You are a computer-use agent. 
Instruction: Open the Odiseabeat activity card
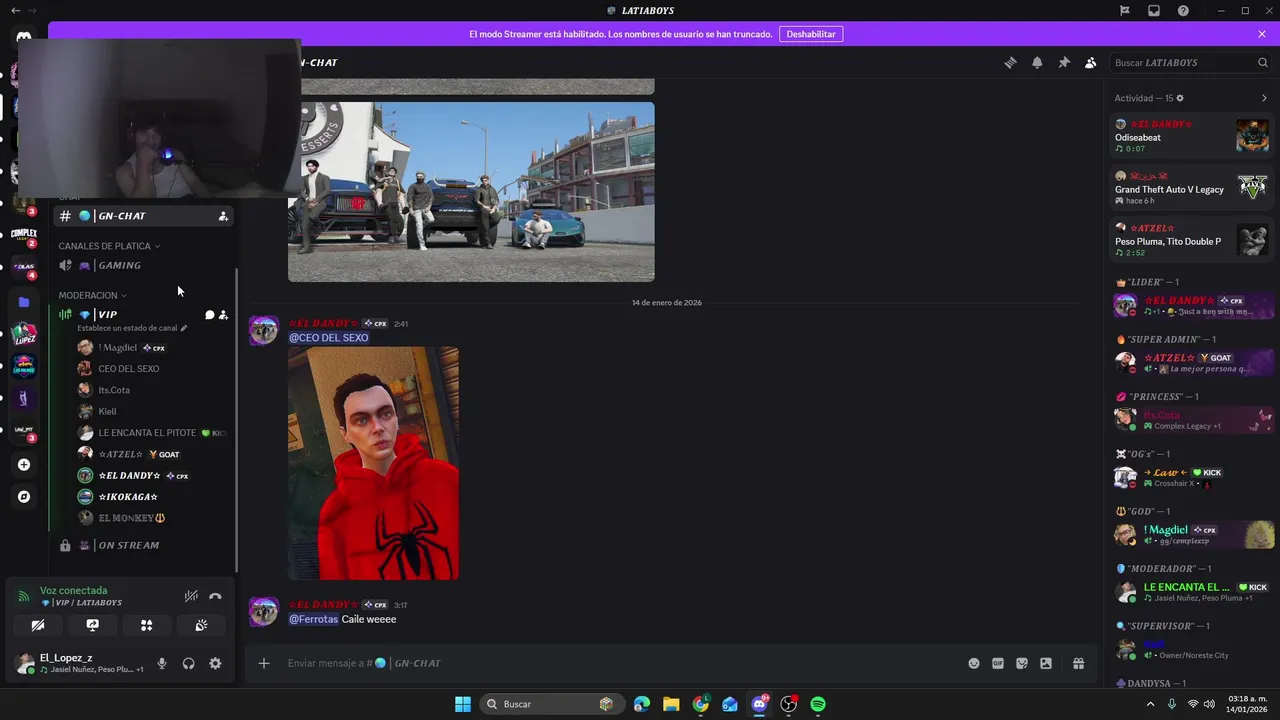coord(1192,136)
